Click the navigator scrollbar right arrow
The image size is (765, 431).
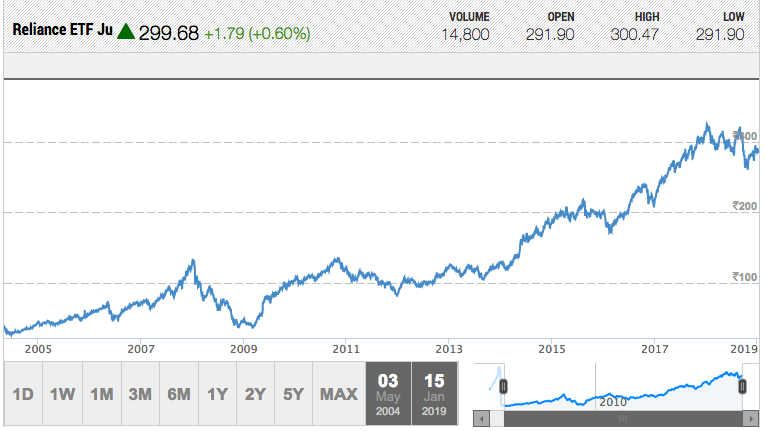[x=751, y=419]
